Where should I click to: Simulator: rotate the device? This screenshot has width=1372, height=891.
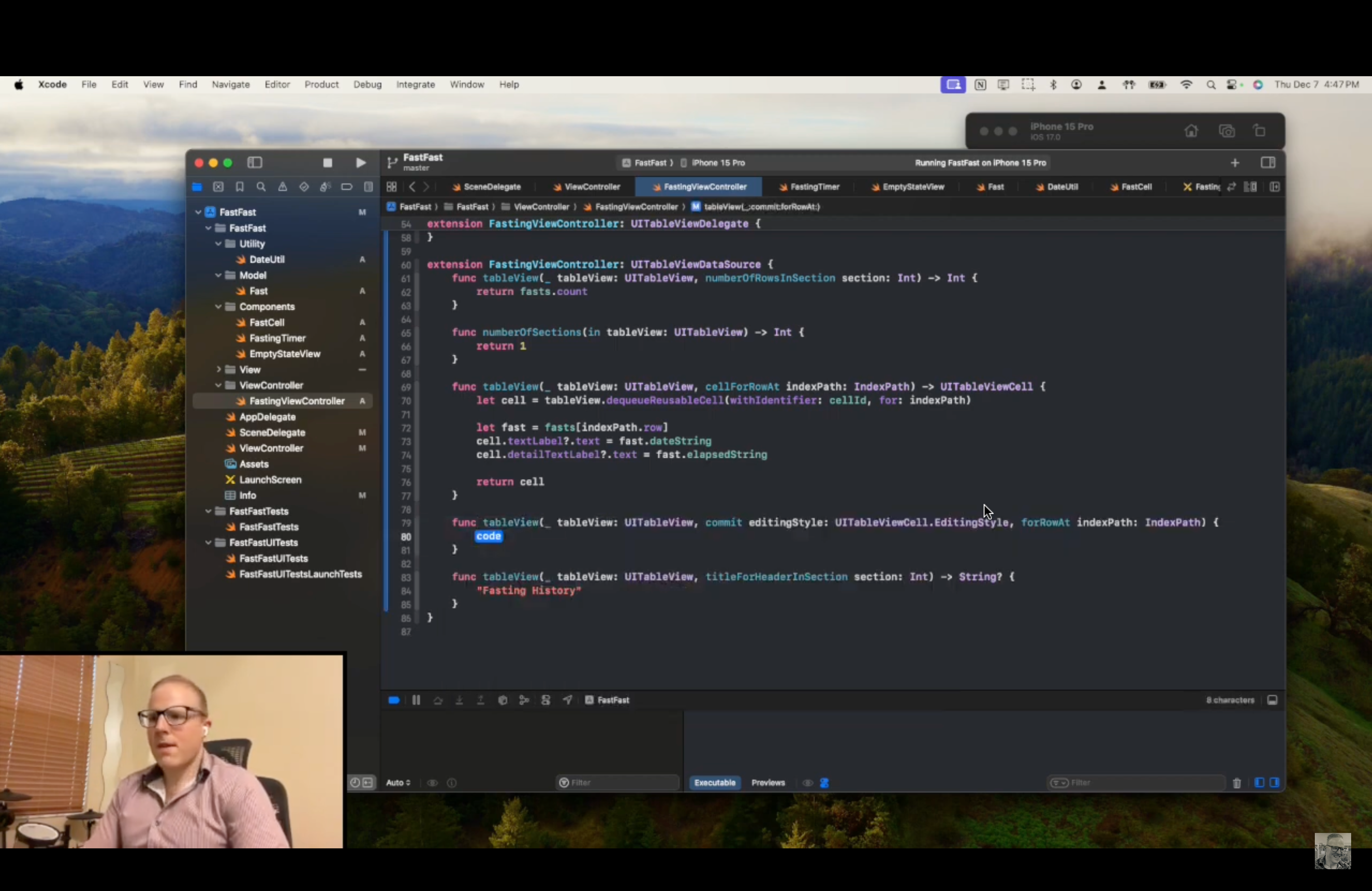tap(1259, 131)
